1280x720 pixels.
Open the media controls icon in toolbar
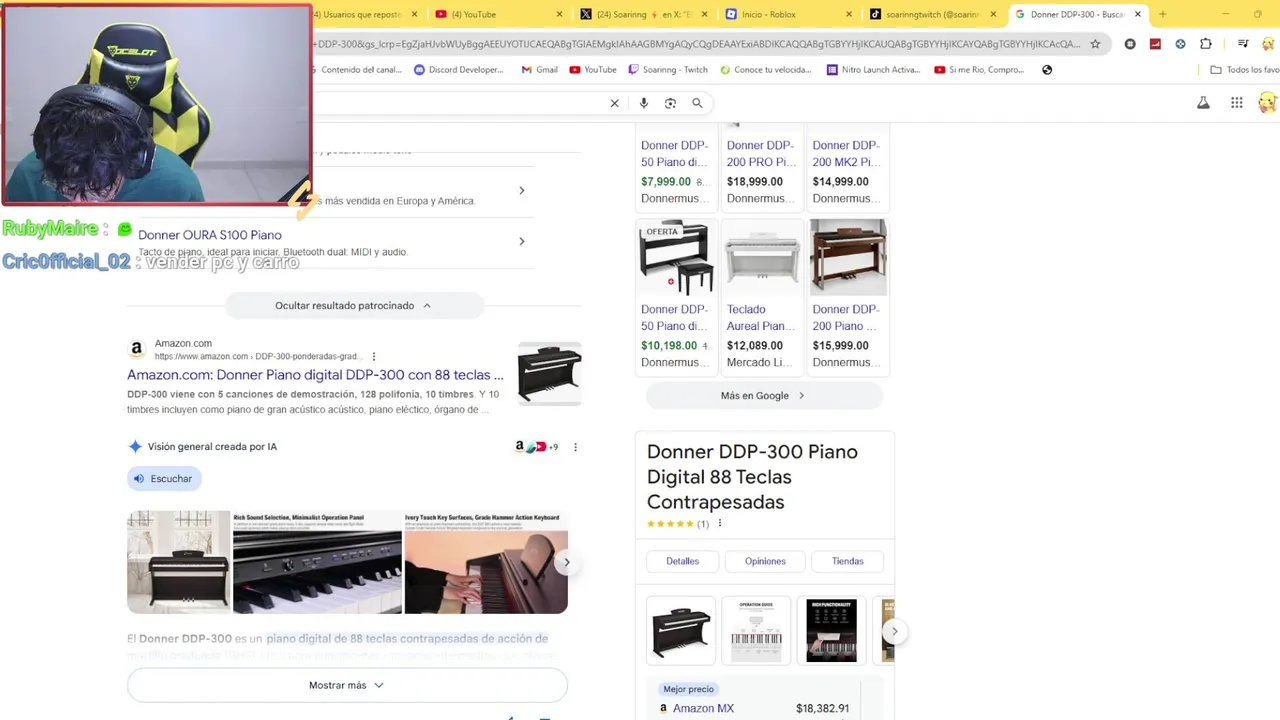click(x=1243, y=44)
